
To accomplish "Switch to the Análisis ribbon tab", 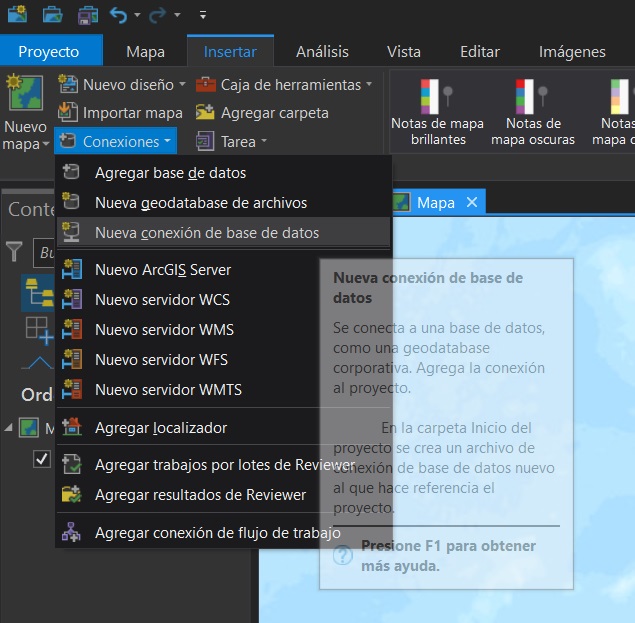I will 322,52.
